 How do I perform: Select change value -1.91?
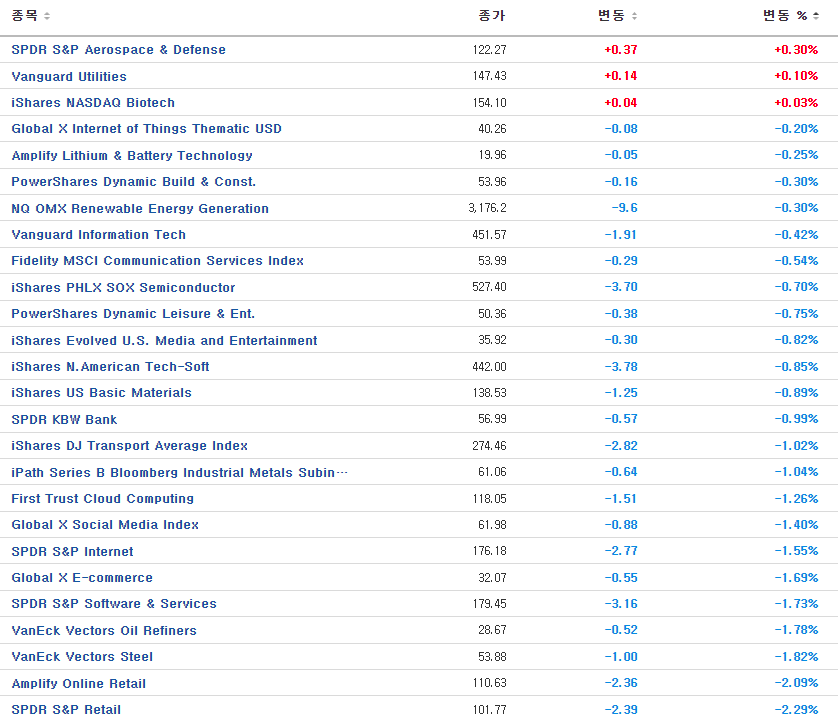620,235
